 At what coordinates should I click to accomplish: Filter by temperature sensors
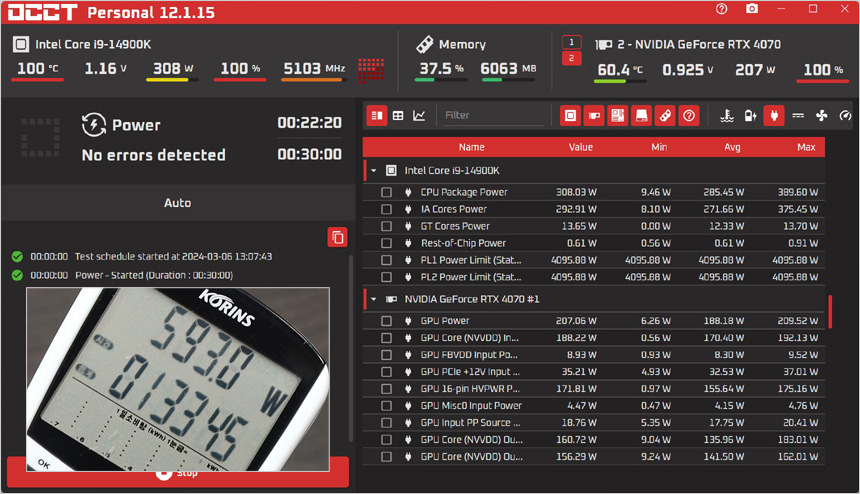tap(727, 116)
